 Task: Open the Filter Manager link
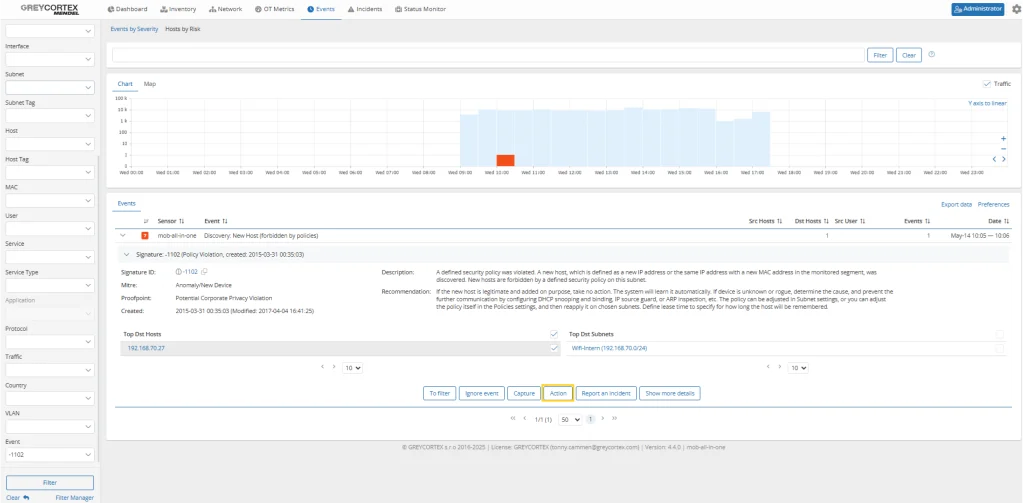point(75,497)
